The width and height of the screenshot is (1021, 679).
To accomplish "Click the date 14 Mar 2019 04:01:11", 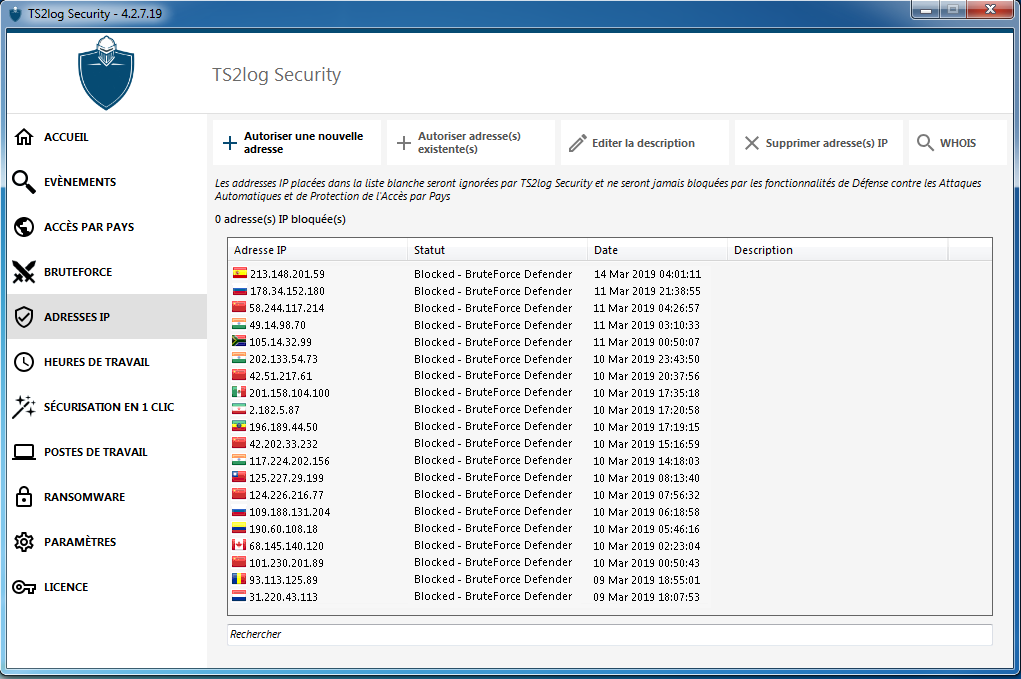I will [647, 274].
